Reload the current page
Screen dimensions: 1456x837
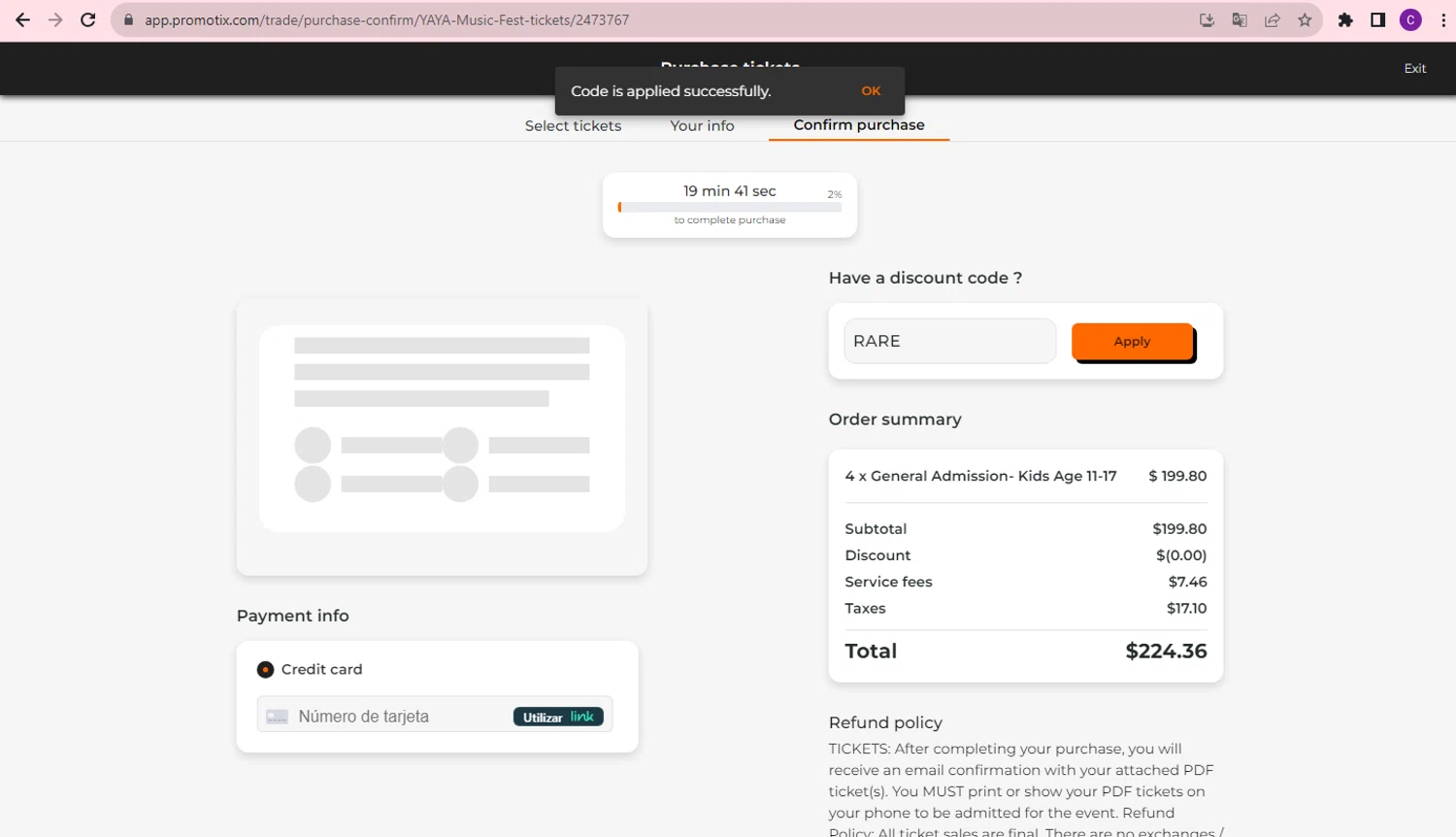tap(88, 19)
